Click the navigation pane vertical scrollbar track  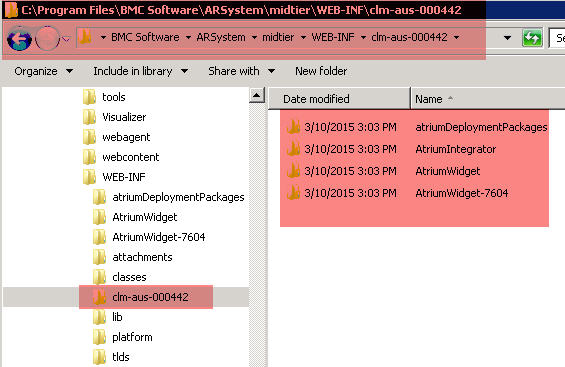257,234
